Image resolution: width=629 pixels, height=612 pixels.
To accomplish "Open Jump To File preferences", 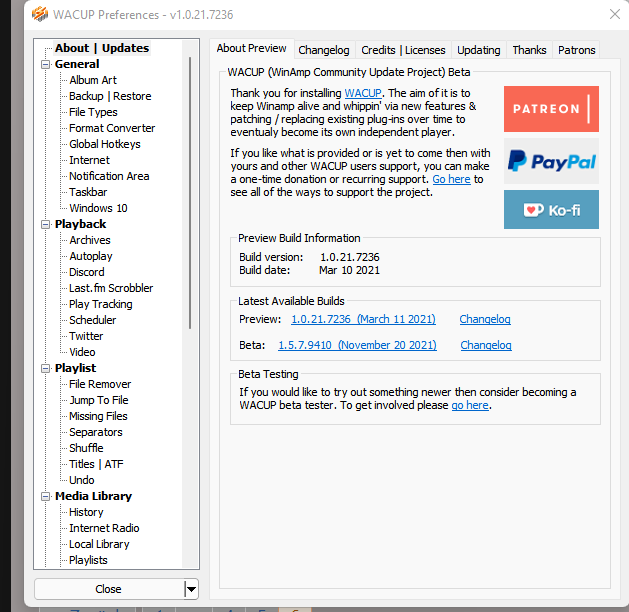I will (99, 400).
